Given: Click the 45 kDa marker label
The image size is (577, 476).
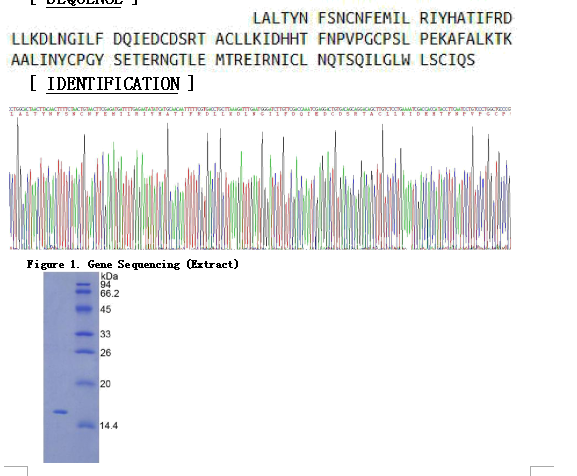Looking at the screenshot, I should click(x=106, y=309).
